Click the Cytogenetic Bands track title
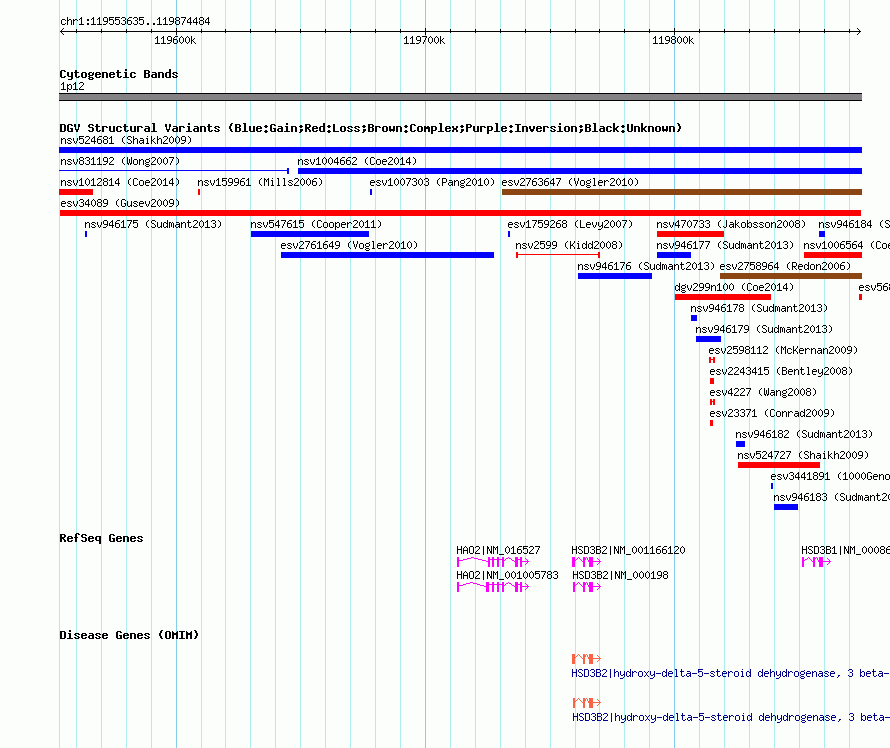Viewport: 890px width, 748px height. [119, 74]
